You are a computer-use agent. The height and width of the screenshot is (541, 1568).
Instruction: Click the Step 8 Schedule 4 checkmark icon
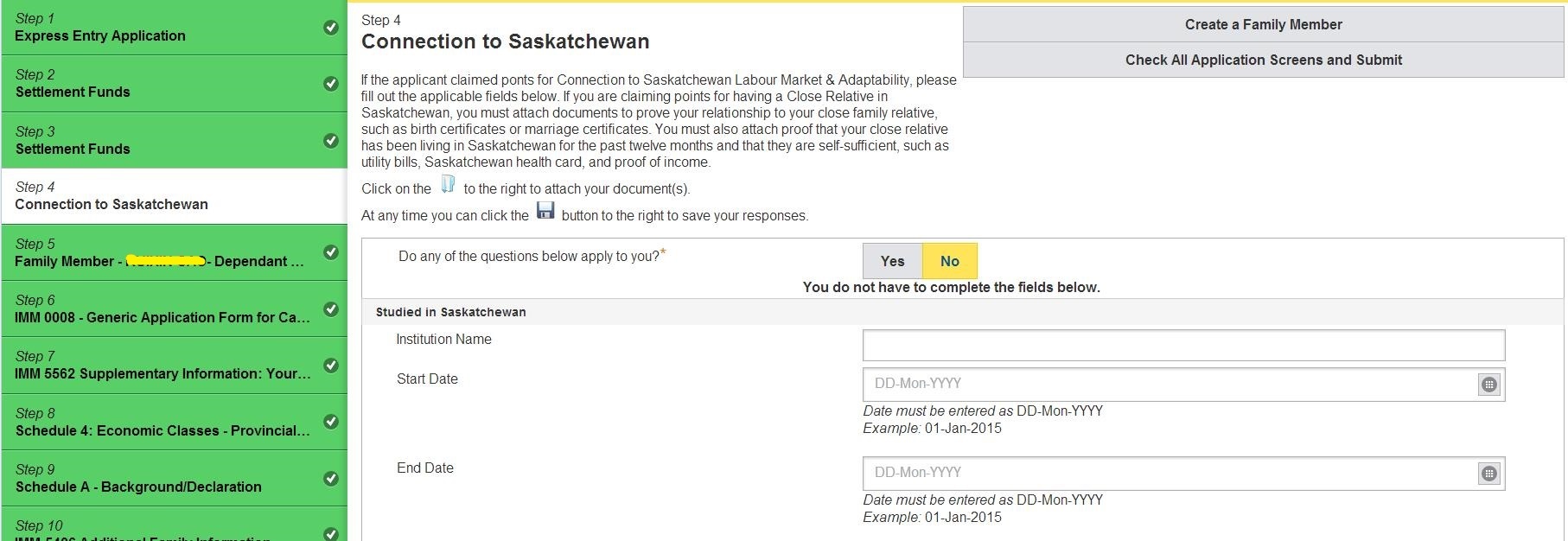pos(330,422)
